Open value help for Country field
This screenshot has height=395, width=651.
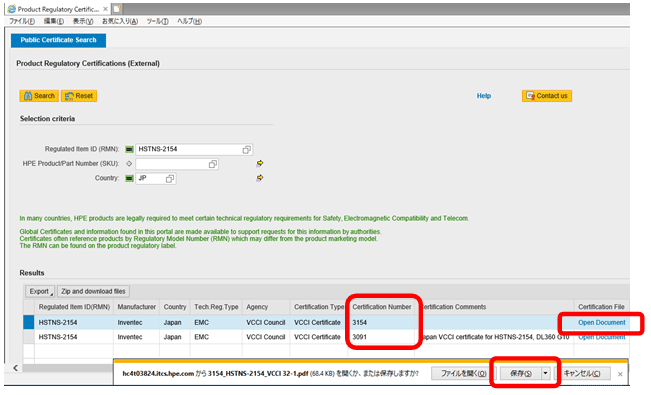(169, 179)
